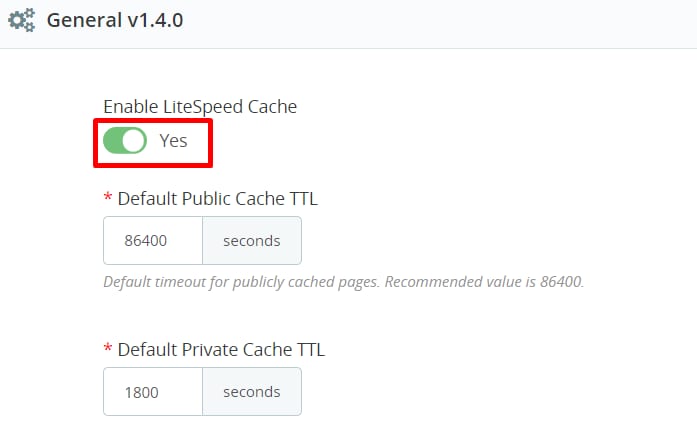Focus the Default Public Cache TTL field

pyautogui.click(x=153, y=241)
